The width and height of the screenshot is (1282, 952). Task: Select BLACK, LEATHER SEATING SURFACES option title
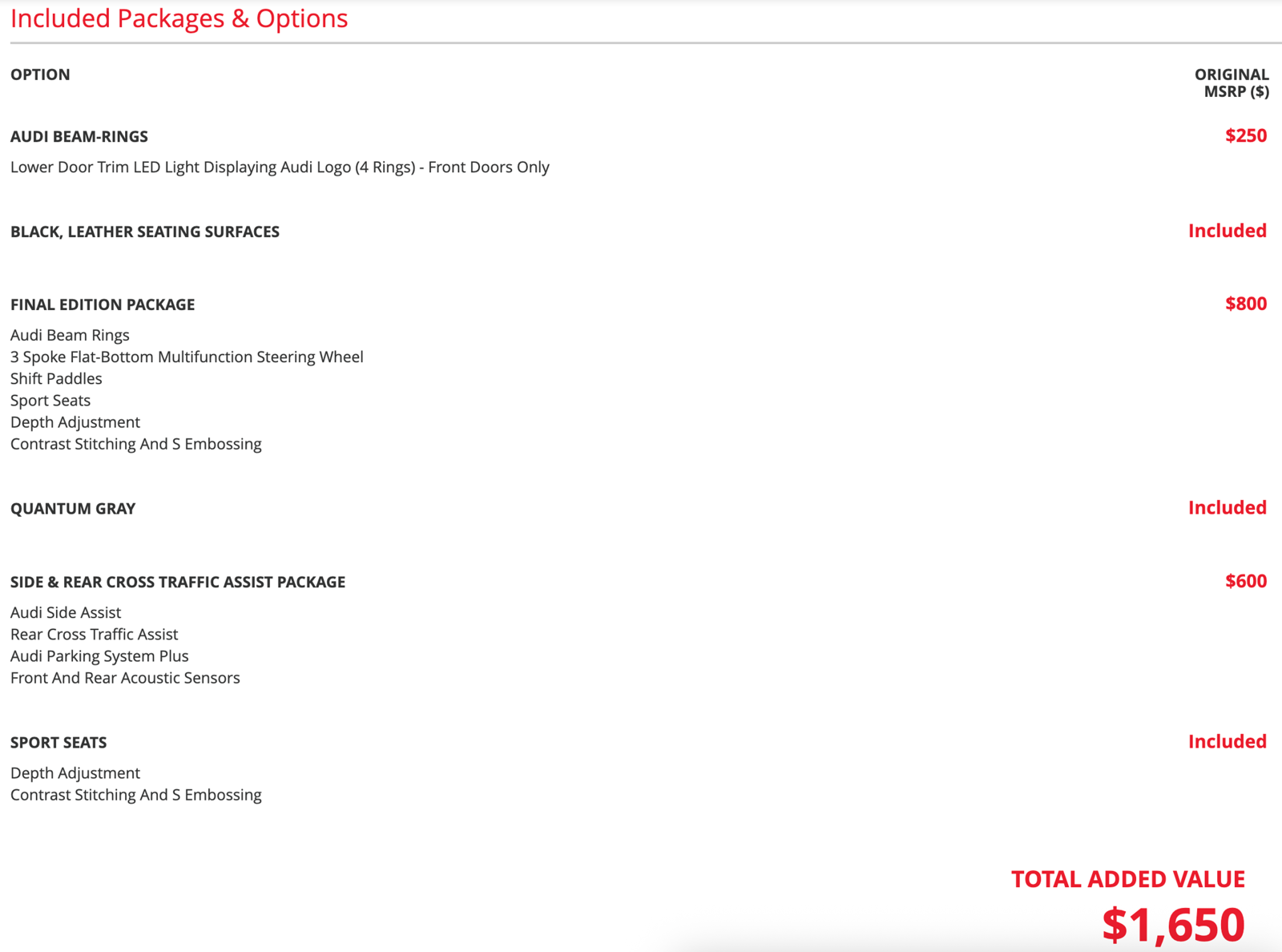pos(144,232)
